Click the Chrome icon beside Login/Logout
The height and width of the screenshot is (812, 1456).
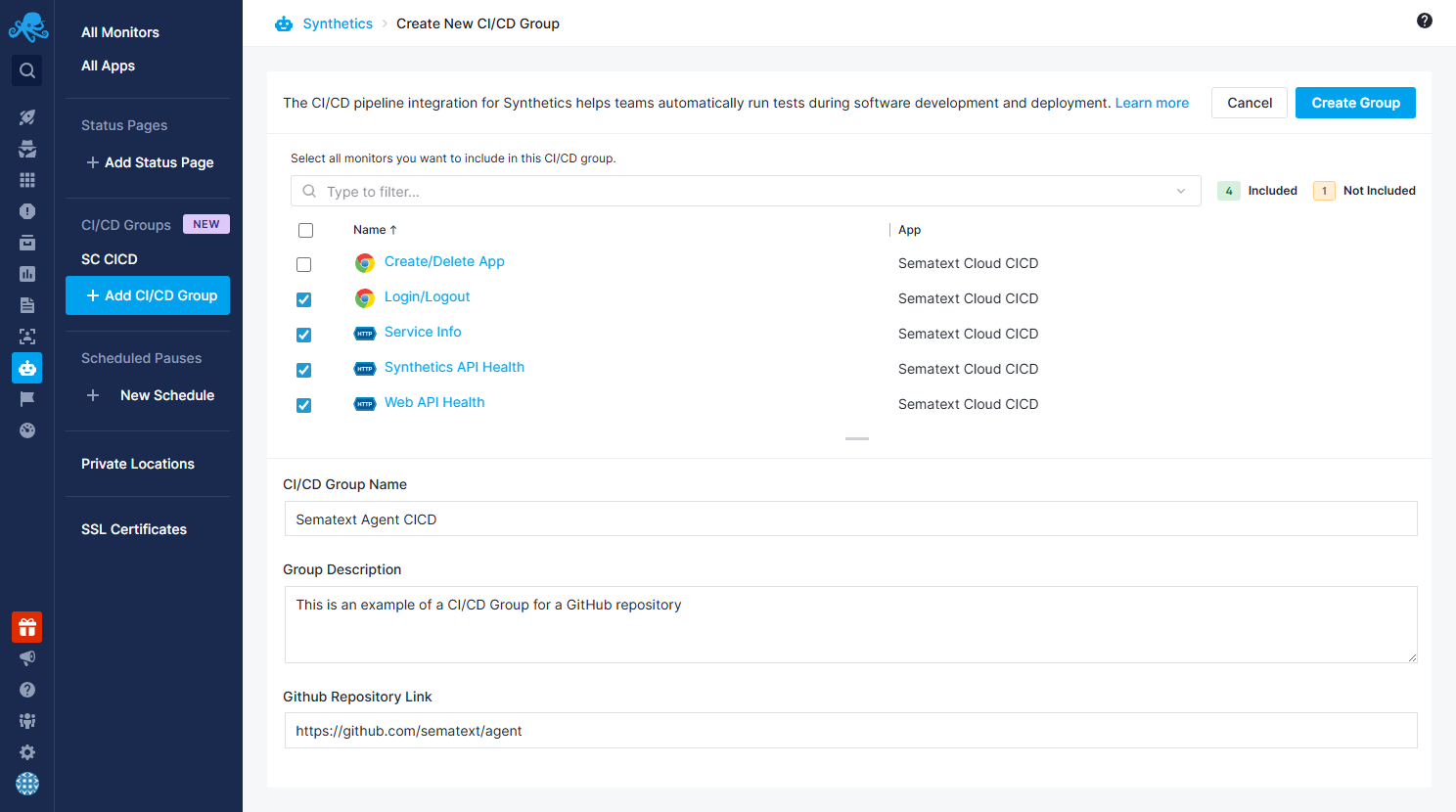point(365,298)
